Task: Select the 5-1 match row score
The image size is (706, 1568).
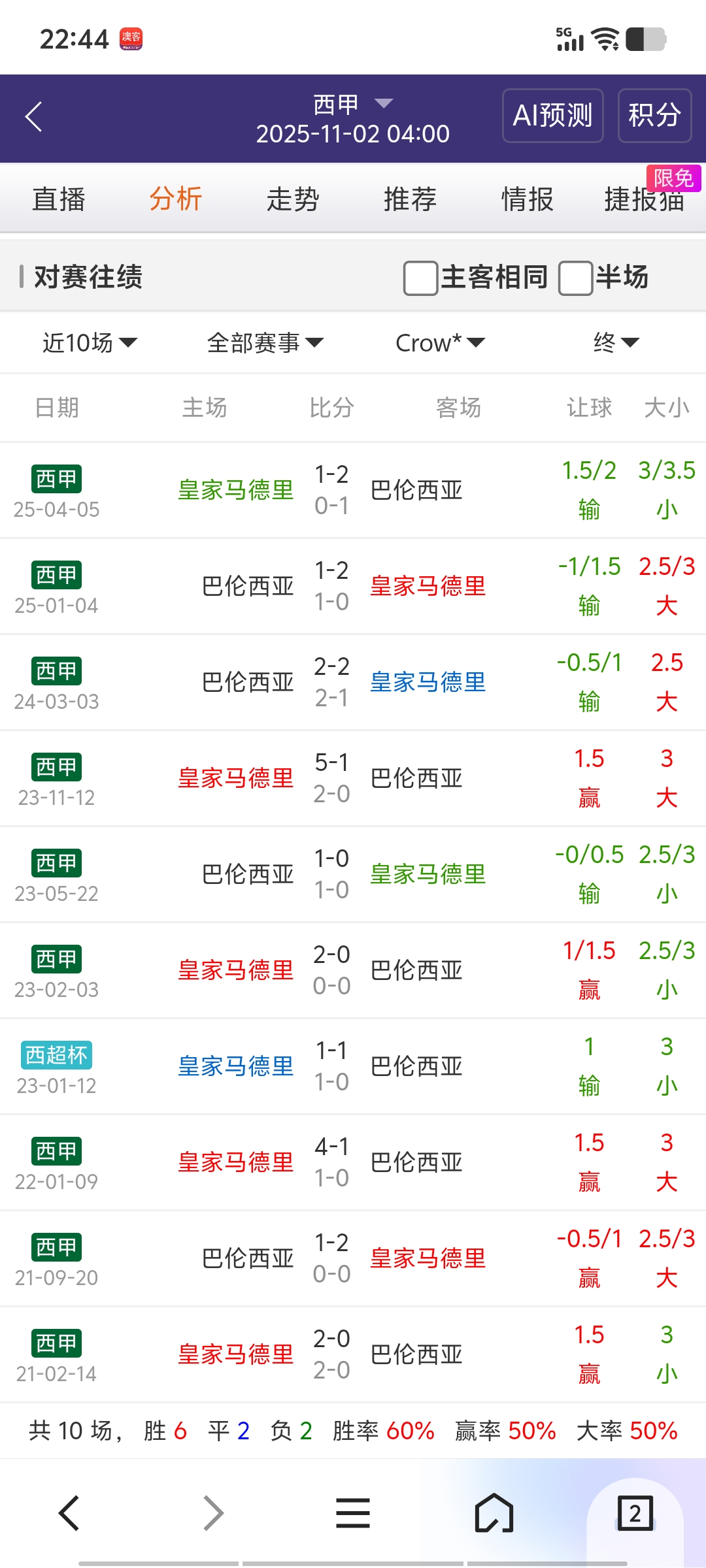Action: [331, 762]
